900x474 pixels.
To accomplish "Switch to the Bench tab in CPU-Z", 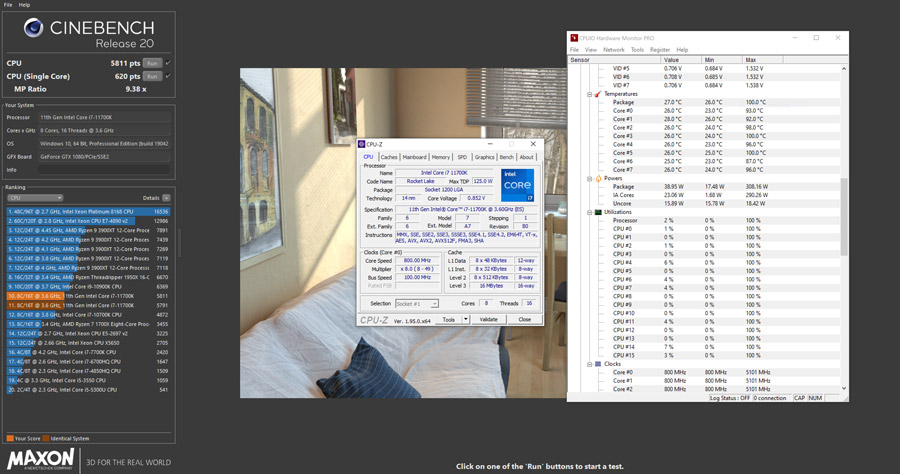I will pyautogui.click(x=506, y=157).
